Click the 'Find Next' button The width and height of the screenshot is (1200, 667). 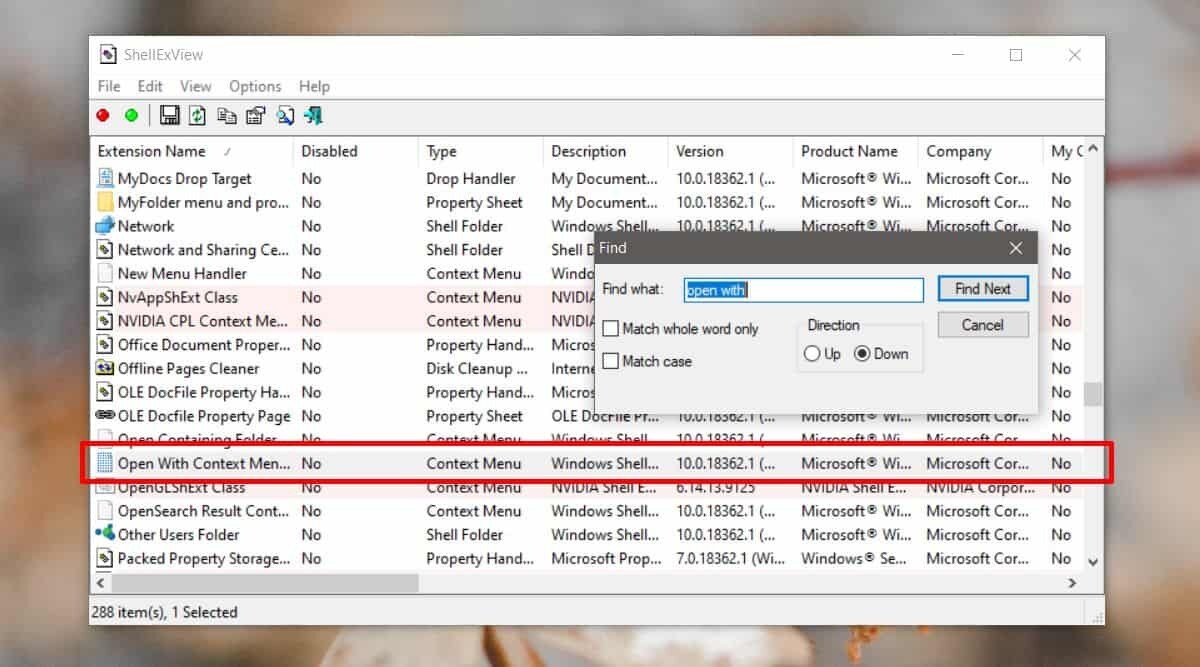983,288
